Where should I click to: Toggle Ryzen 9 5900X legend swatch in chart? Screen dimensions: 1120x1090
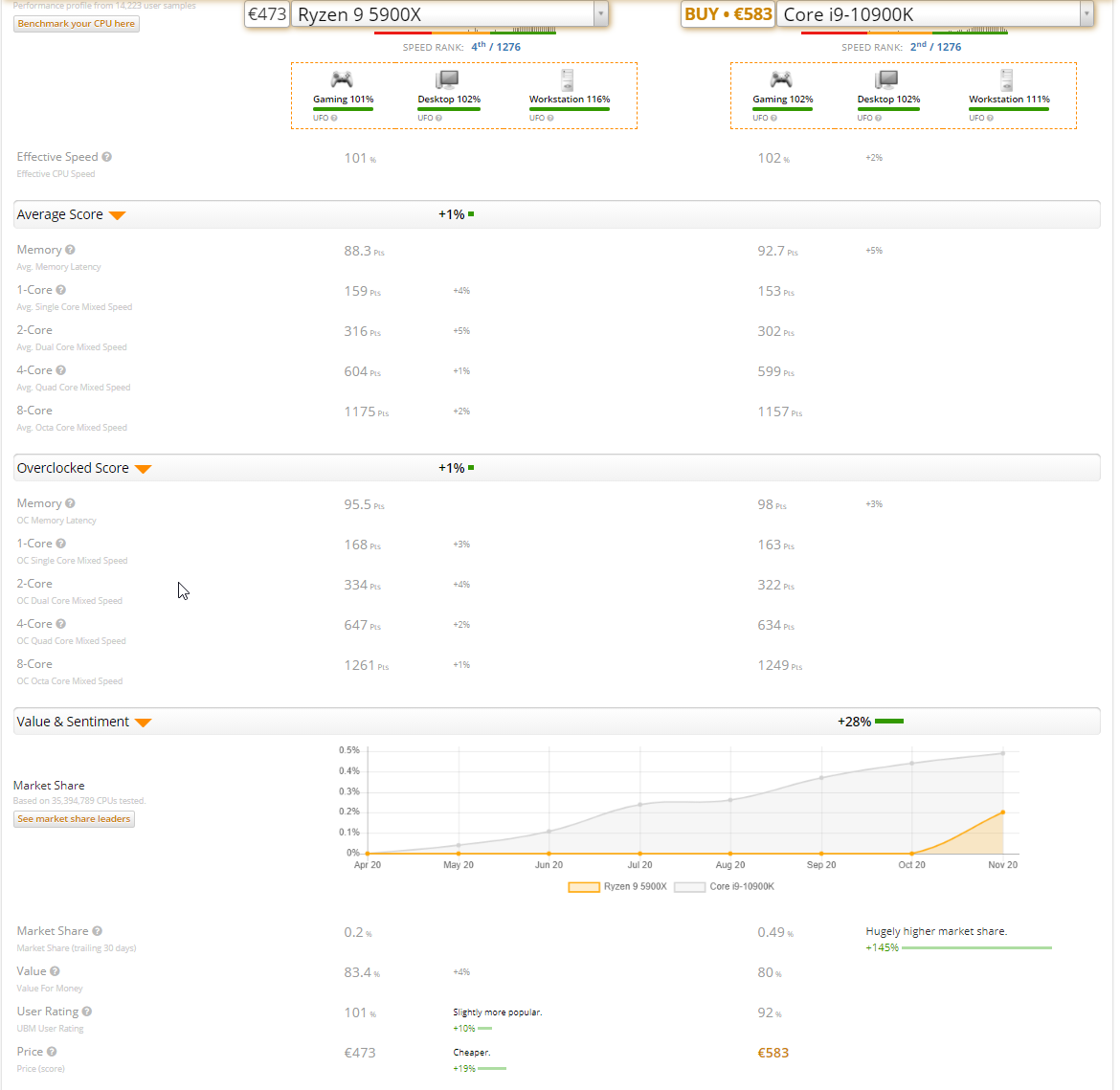click(584, 887)
